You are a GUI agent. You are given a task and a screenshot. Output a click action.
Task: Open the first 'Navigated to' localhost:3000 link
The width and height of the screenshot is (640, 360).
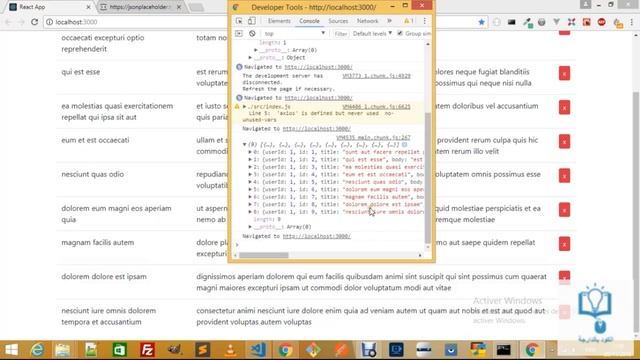(318, 67)
